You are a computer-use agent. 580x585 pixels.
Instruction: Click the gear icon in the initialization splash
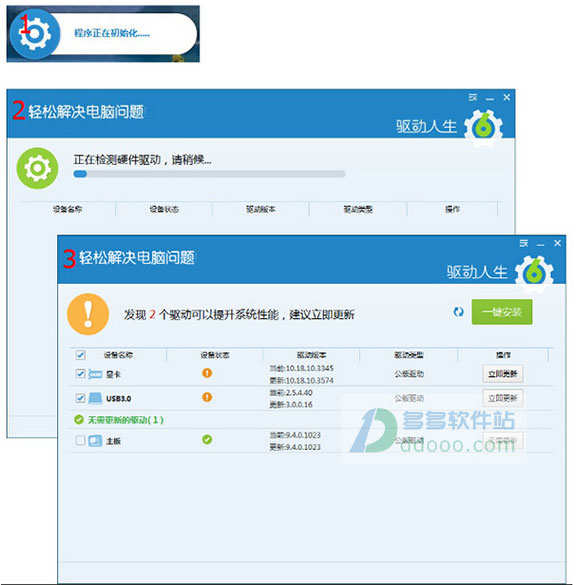point(35,34)
